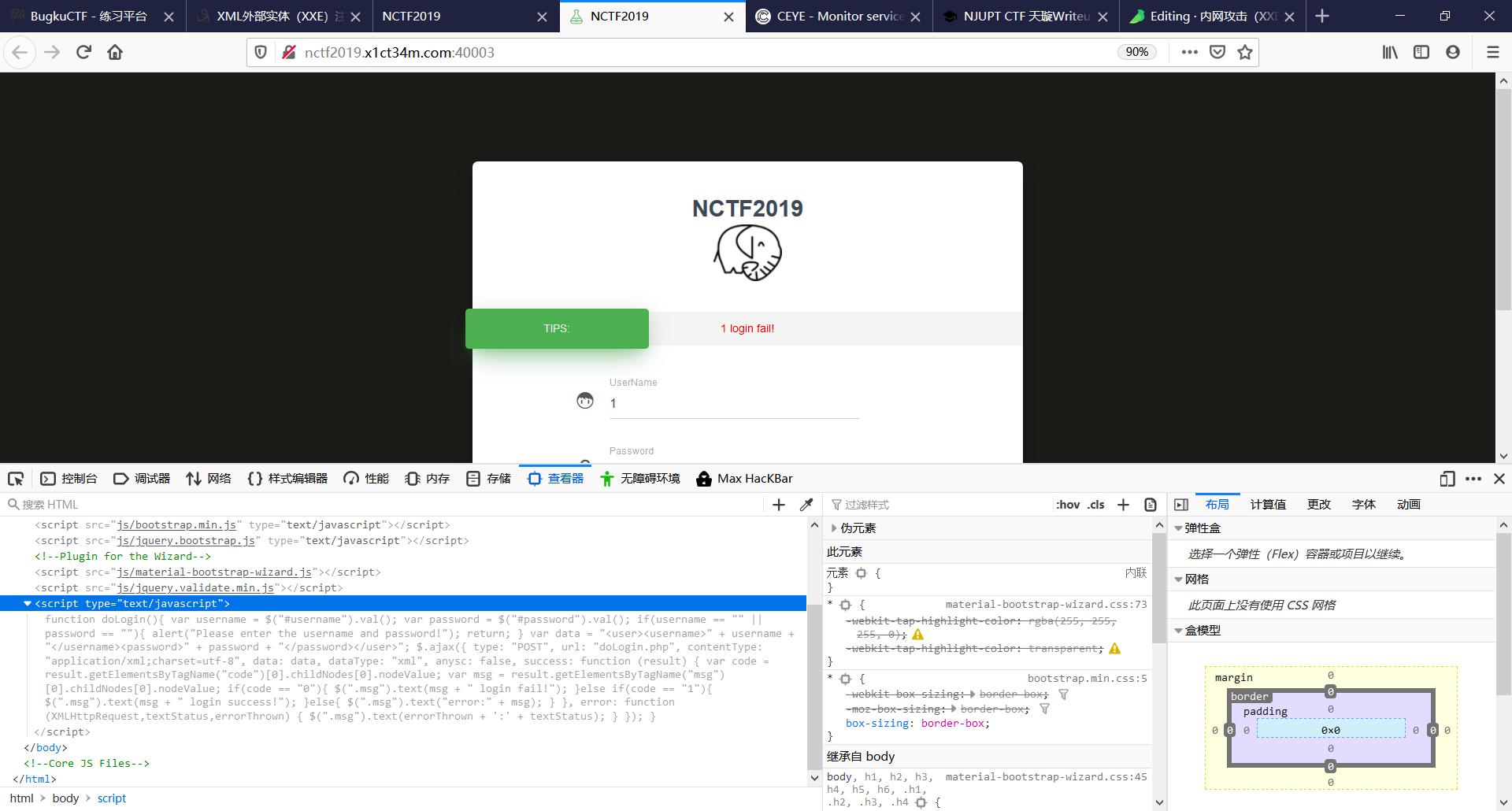
Task: Go back to previous page
Action: click(20, 53)
